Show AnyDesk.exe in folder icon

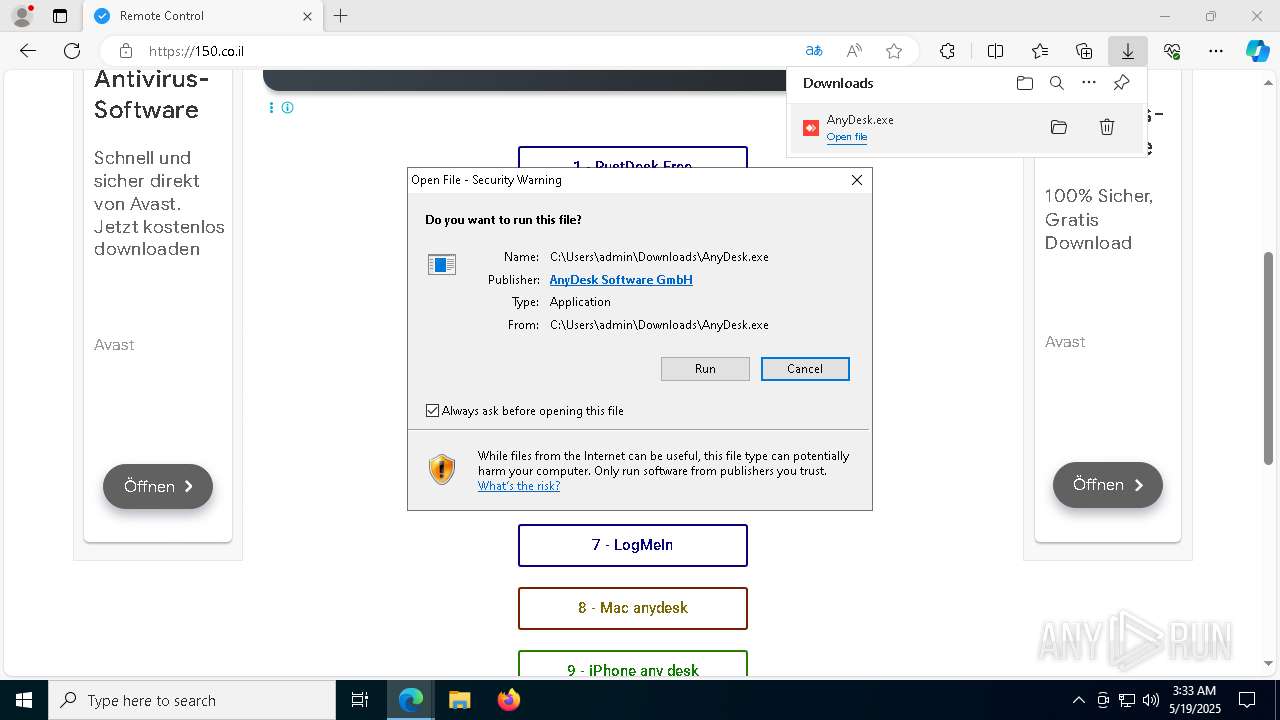coord(1059,127)
